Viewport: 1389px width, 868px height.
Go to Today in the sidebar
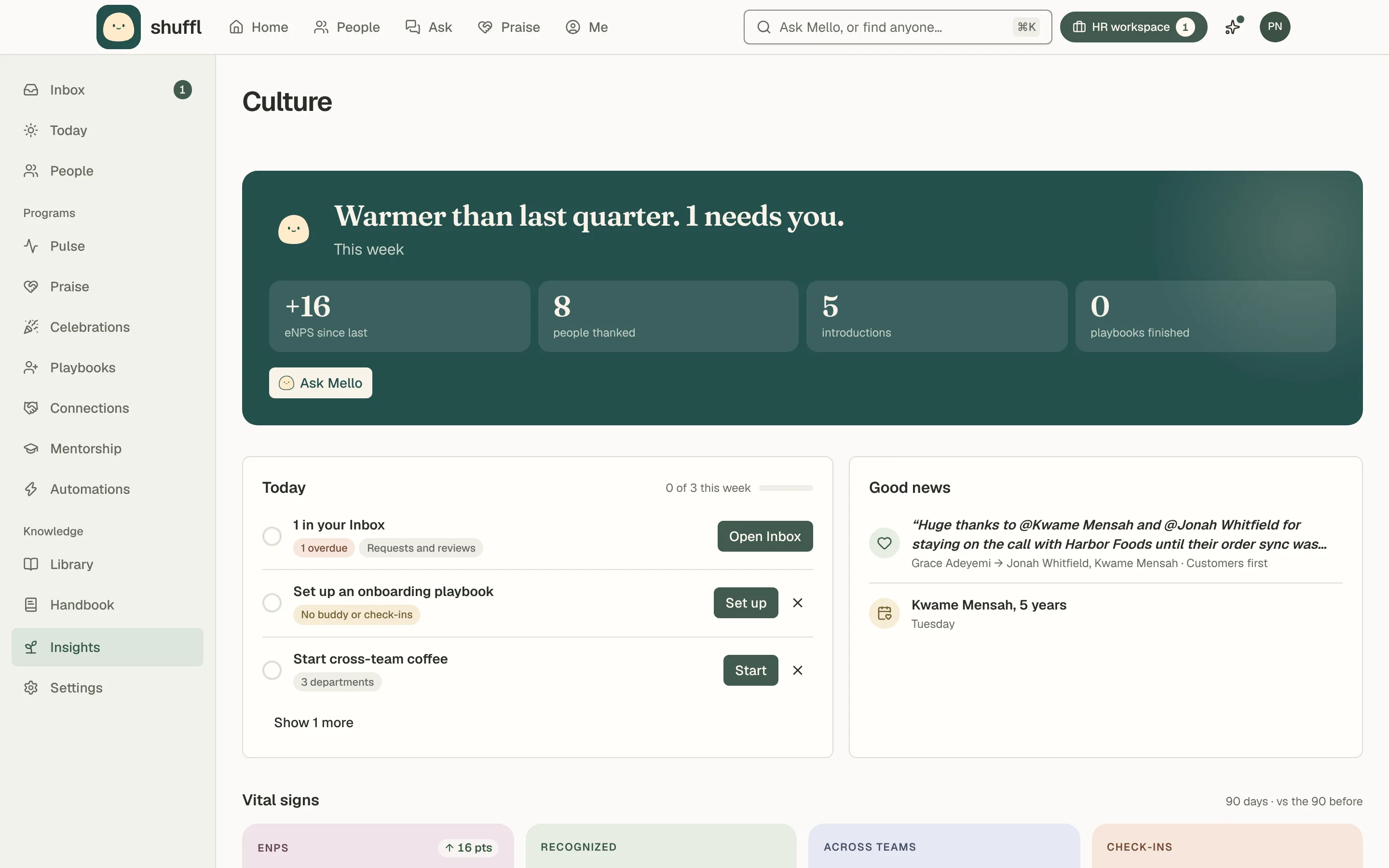coord(108,130)
